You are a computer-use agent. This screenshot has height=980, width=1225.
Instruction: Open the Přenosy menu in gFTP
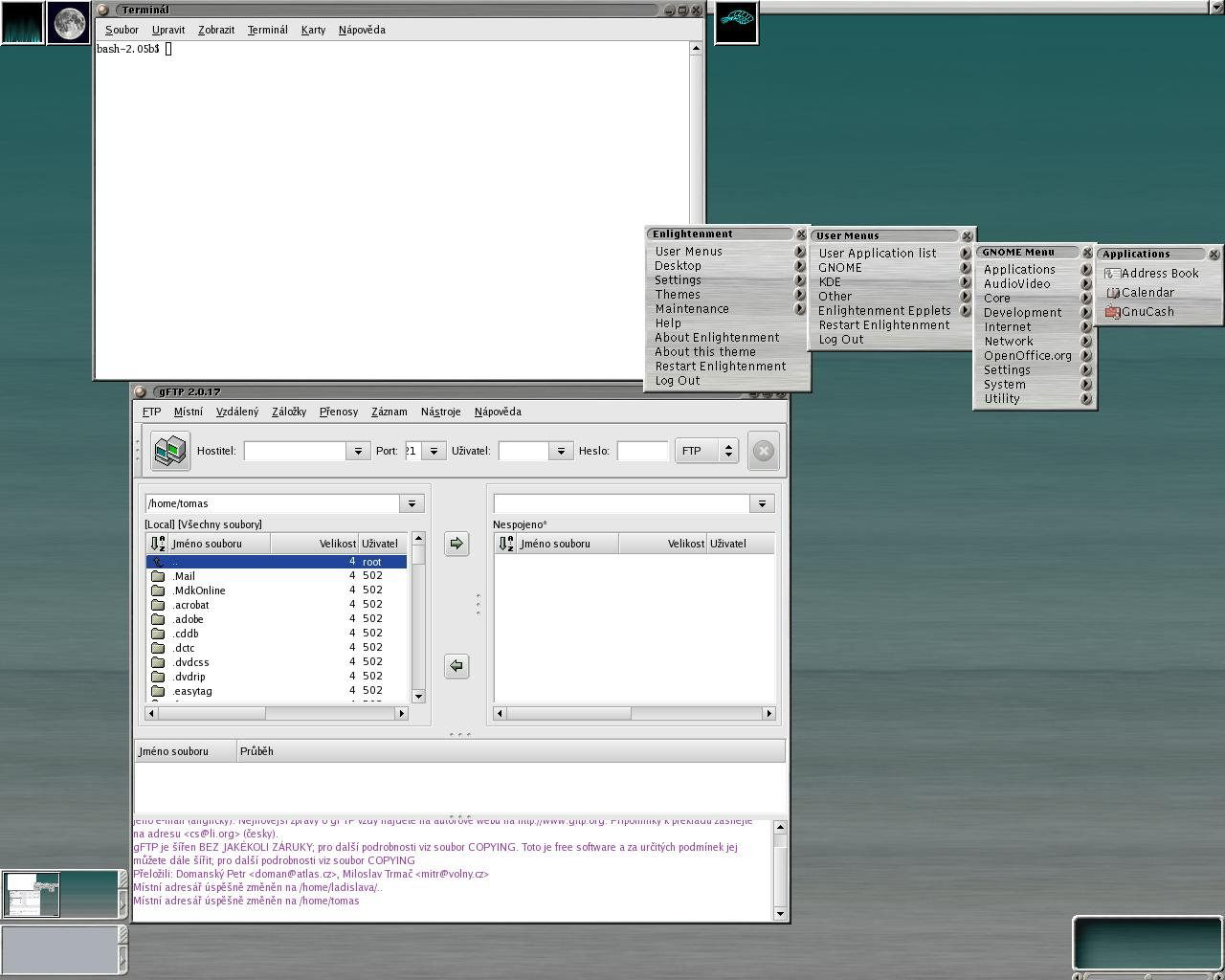coord(339,412)
